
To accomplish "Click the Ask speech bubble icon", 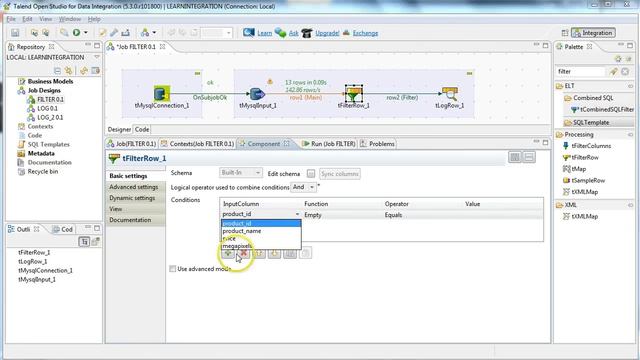I will click(x=280, y=33).
